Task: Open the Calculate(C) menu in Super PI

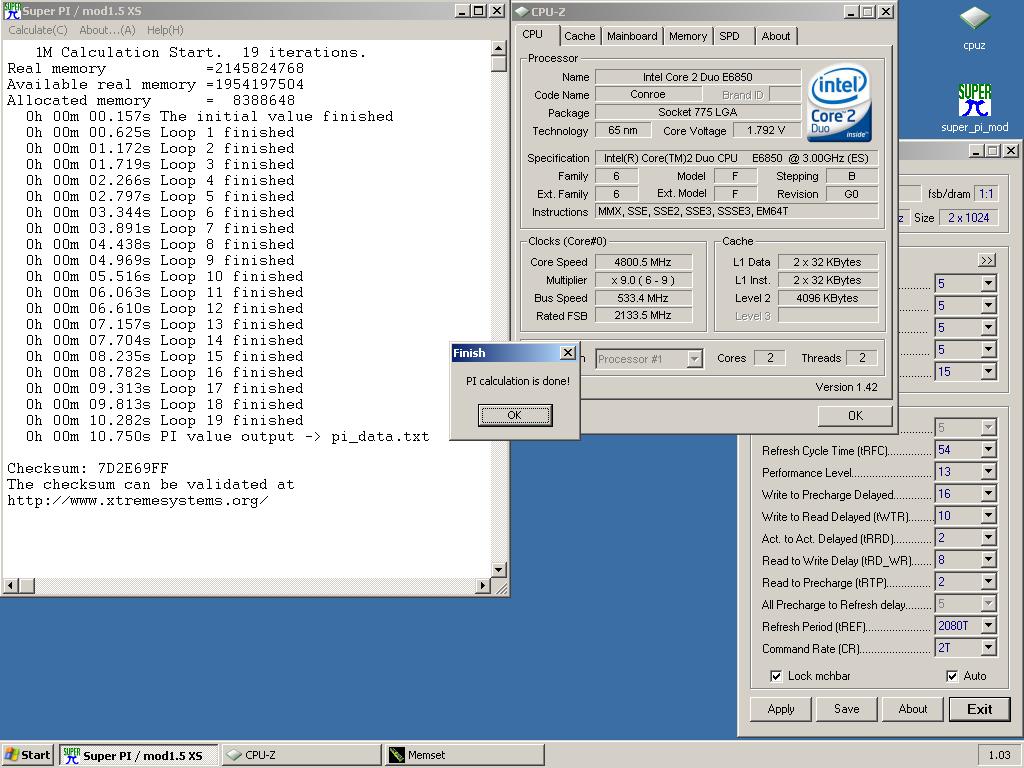Action: pyautogui.click(x=38, y=30)
